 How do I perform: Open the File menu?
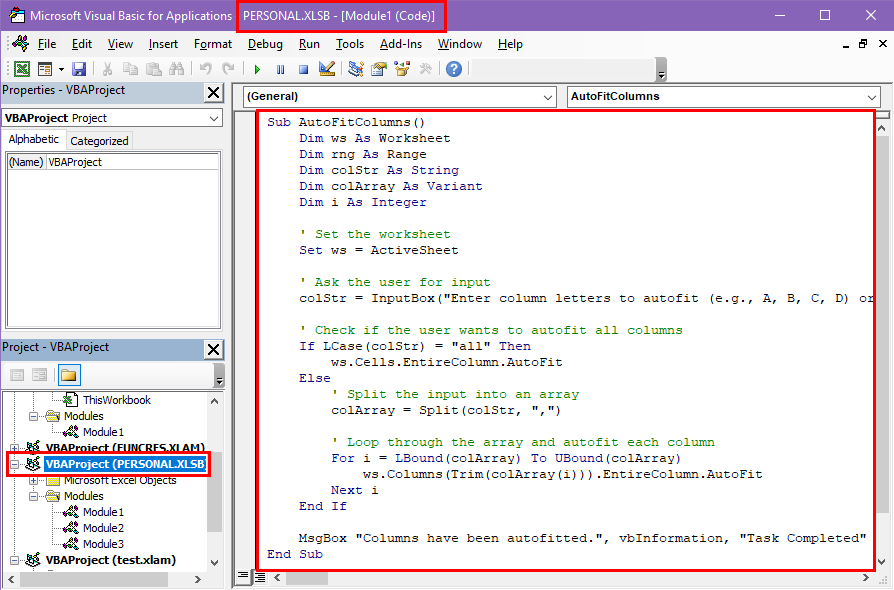click(47, 44)
